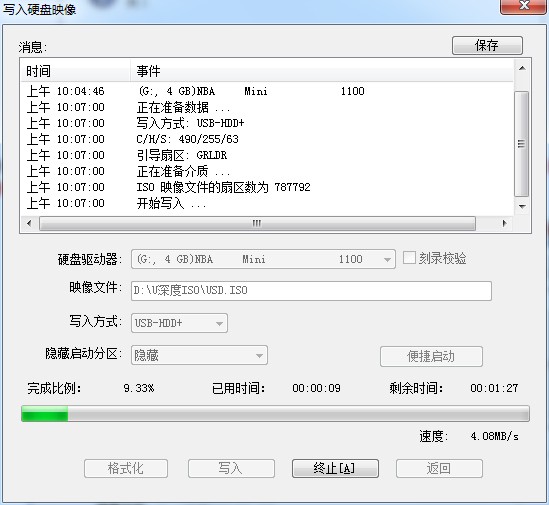Click message list scroll up arrow
Viewport: 549px width, 505px height.
[x=522, y=68]
